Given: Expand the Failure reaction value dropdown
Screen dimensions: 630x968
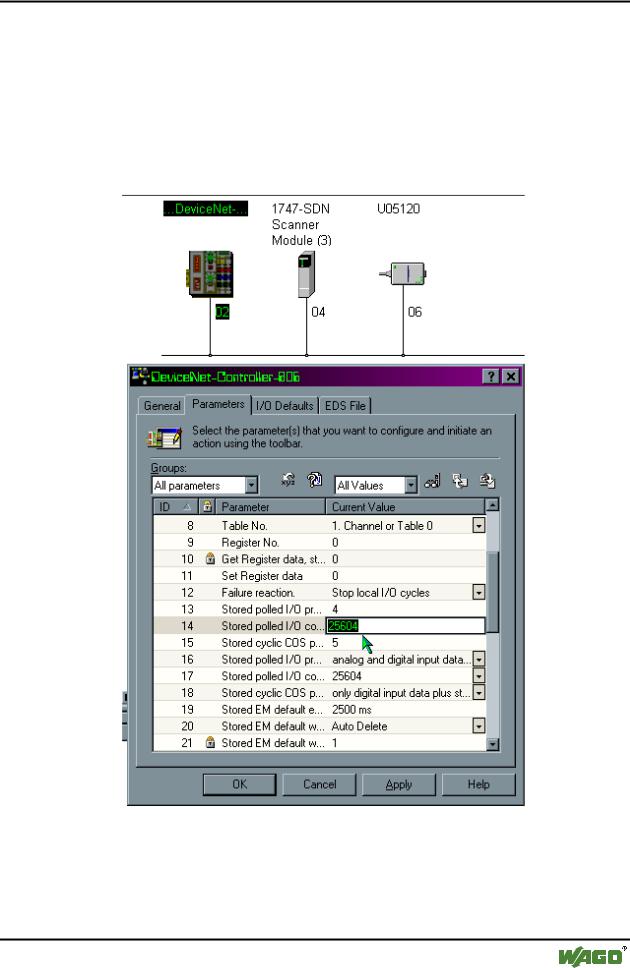Looking at the screenshot, I should pos(479,593).
